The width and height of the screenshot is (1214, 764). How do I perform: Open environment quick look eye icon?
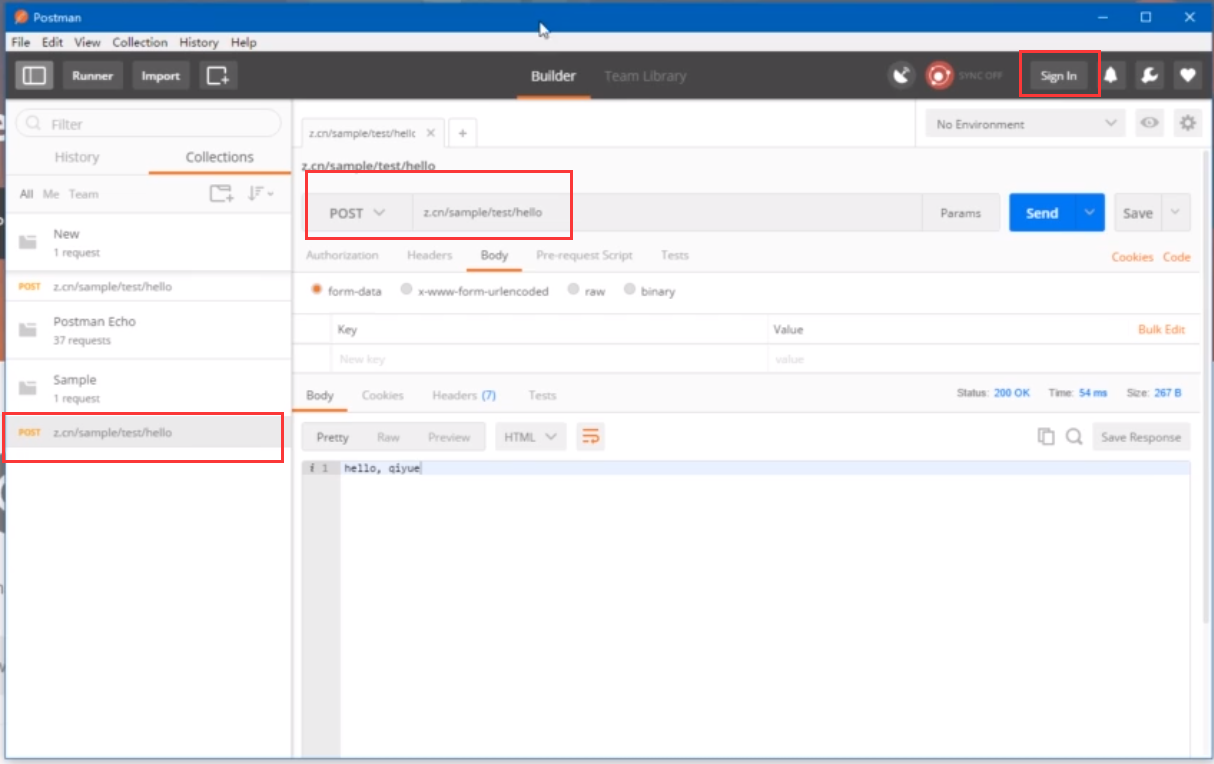(x=1150, y=123)
